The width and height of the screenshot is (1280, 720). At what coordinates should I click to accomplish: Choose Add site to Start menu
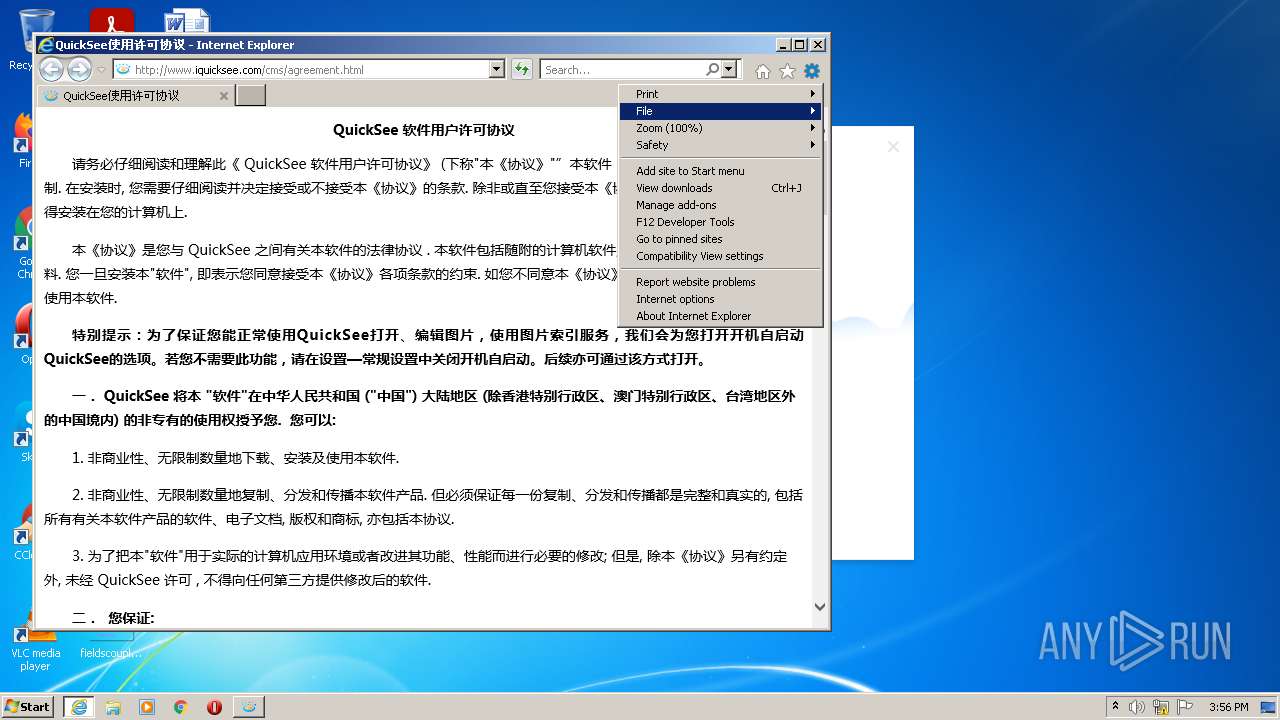pos(721,171)
